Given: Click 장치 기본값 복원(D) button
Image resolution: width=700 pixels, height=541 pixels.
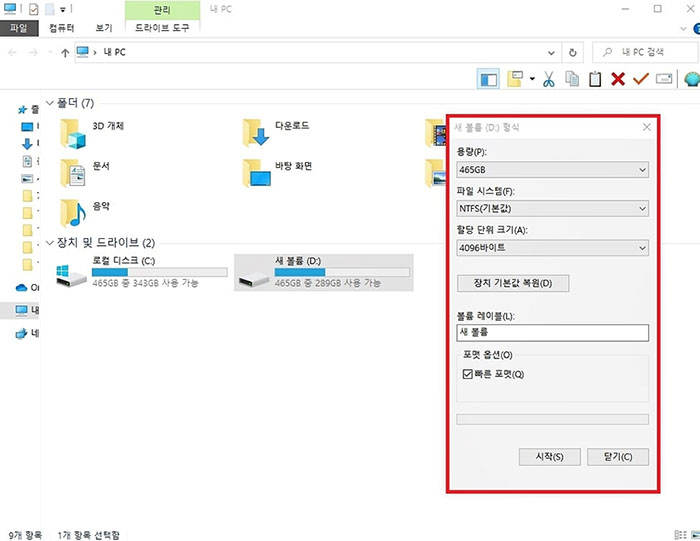Looking at the screenshot, I should coord(513,283).
